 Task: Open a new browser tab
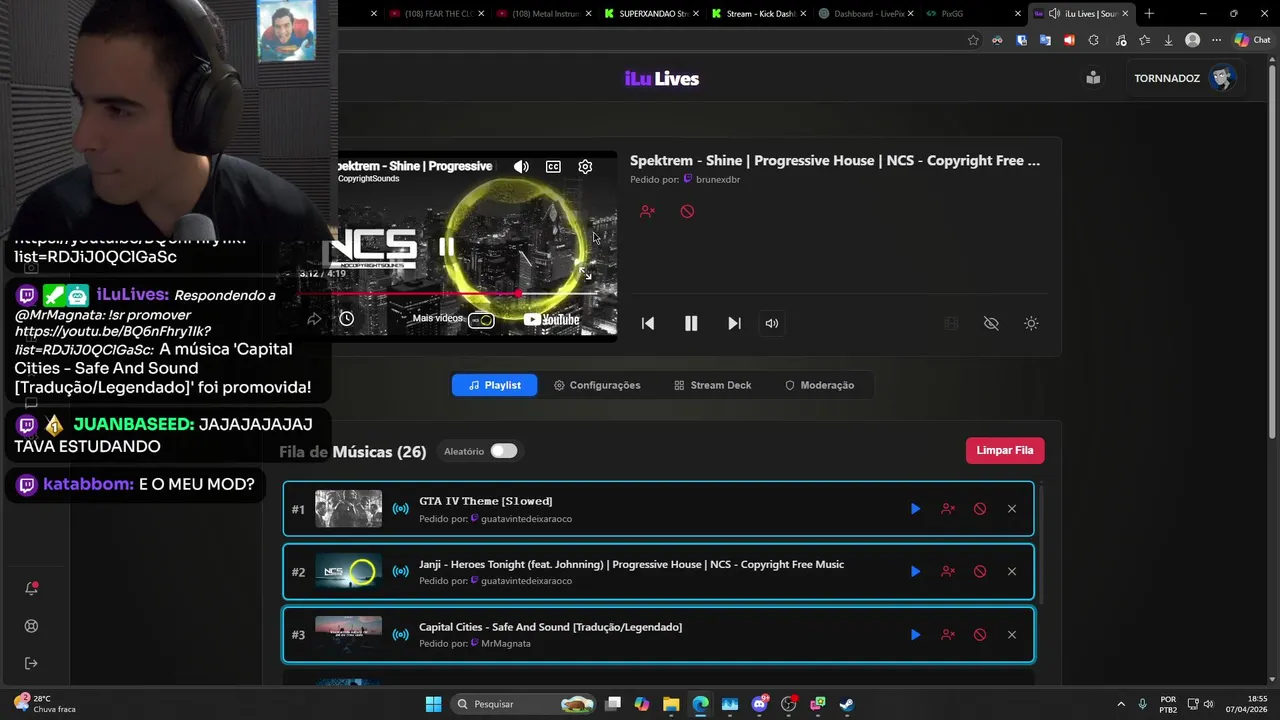click(1149, 14)
